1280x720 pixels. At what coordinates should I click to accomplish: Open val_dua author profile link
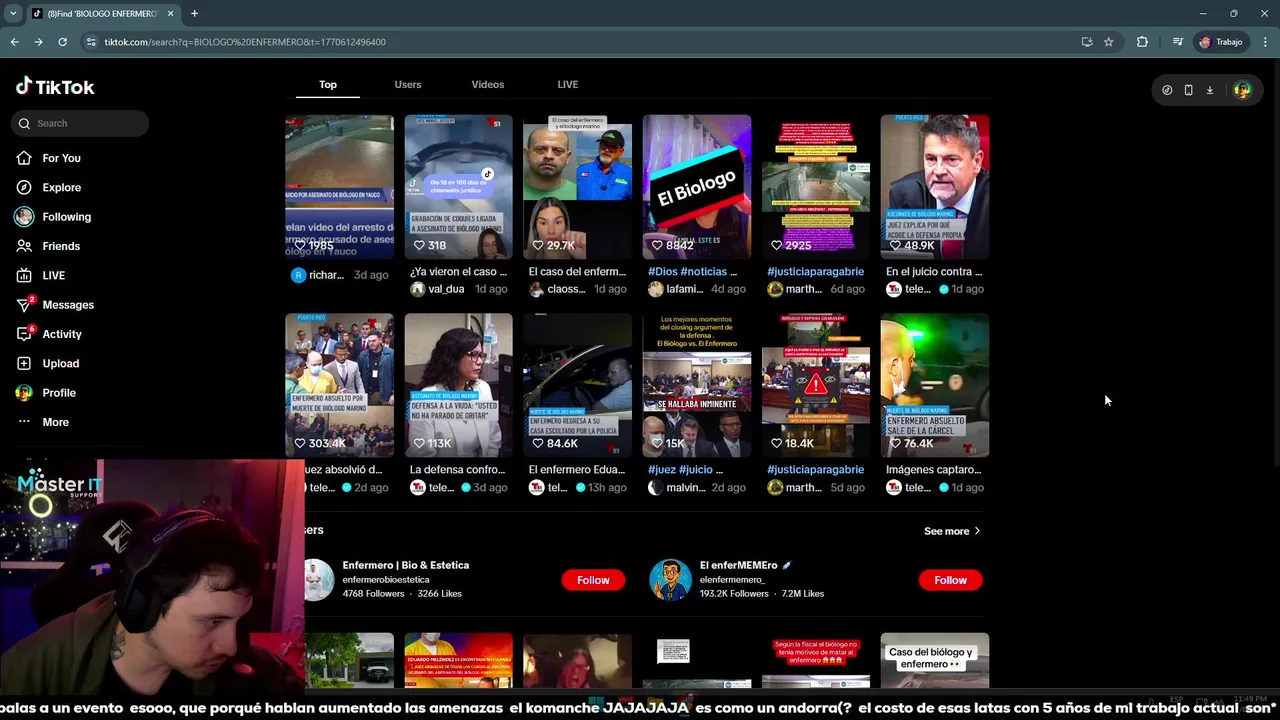point(437,289)
